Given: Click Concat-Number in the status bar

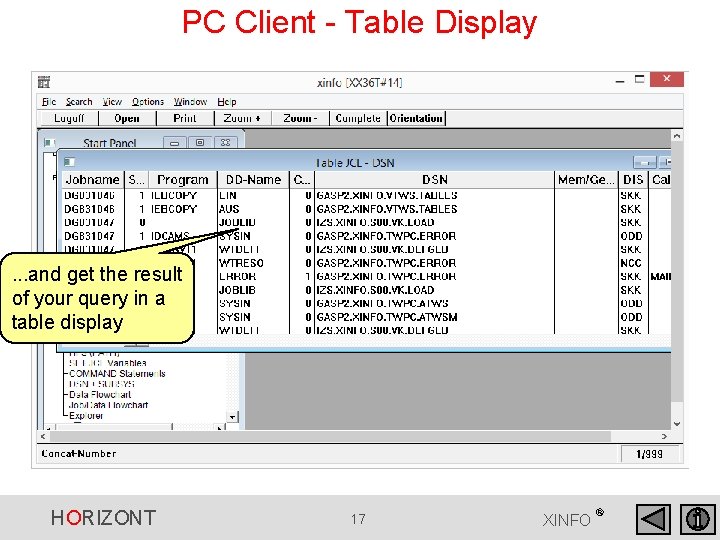Looking at the screenshot, I should pyautogui.click(x=79, y=454).
